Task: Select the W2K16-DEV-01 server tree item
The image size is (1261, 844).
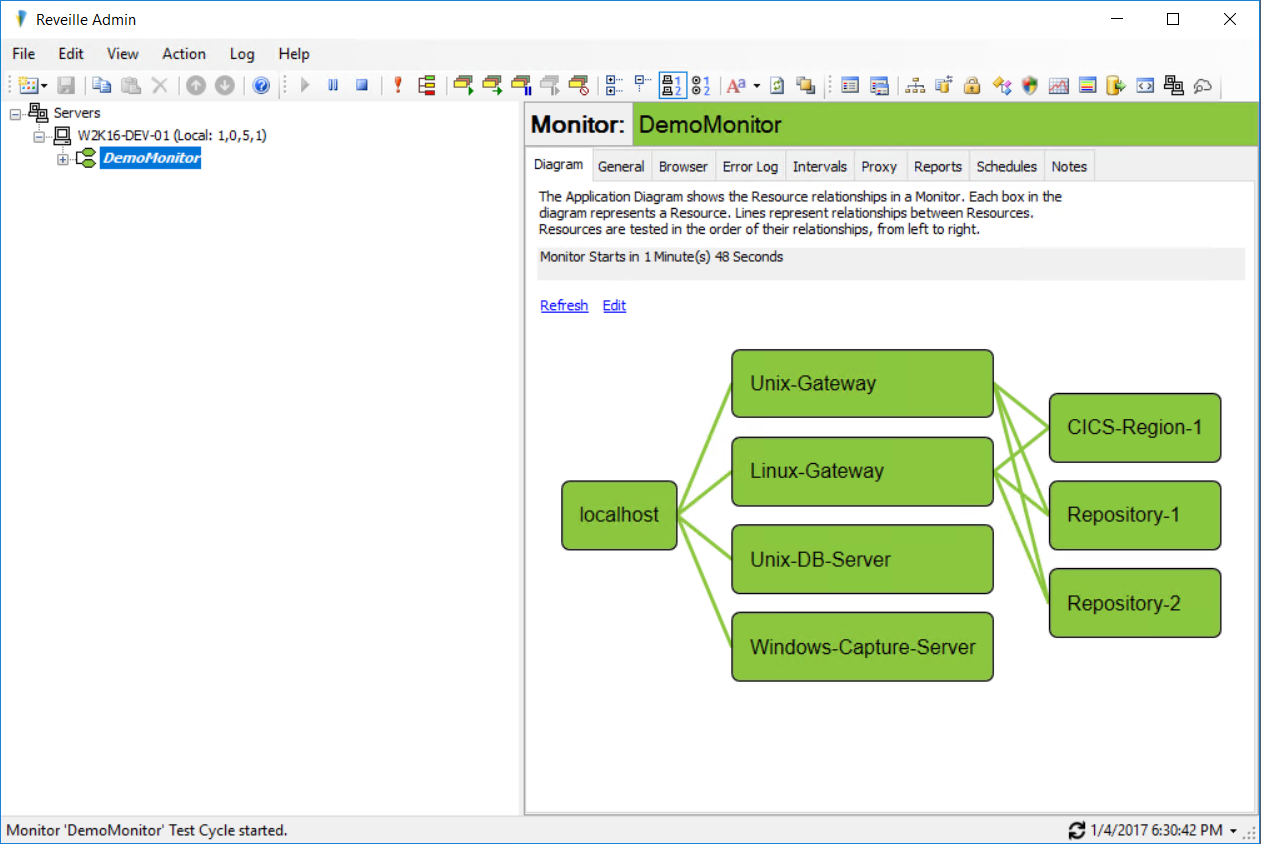Action: click(x=172, y=135)
